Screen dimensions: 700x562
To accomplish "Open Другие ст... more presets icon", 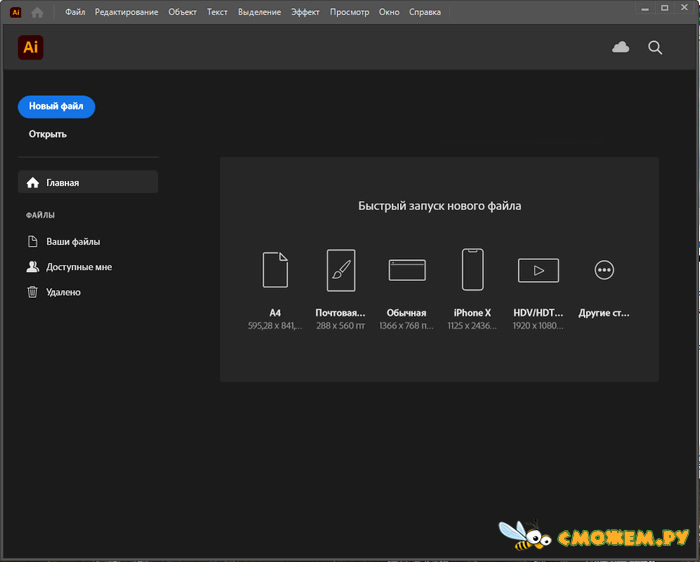I will pyautogui.click(x=604, y=270).
